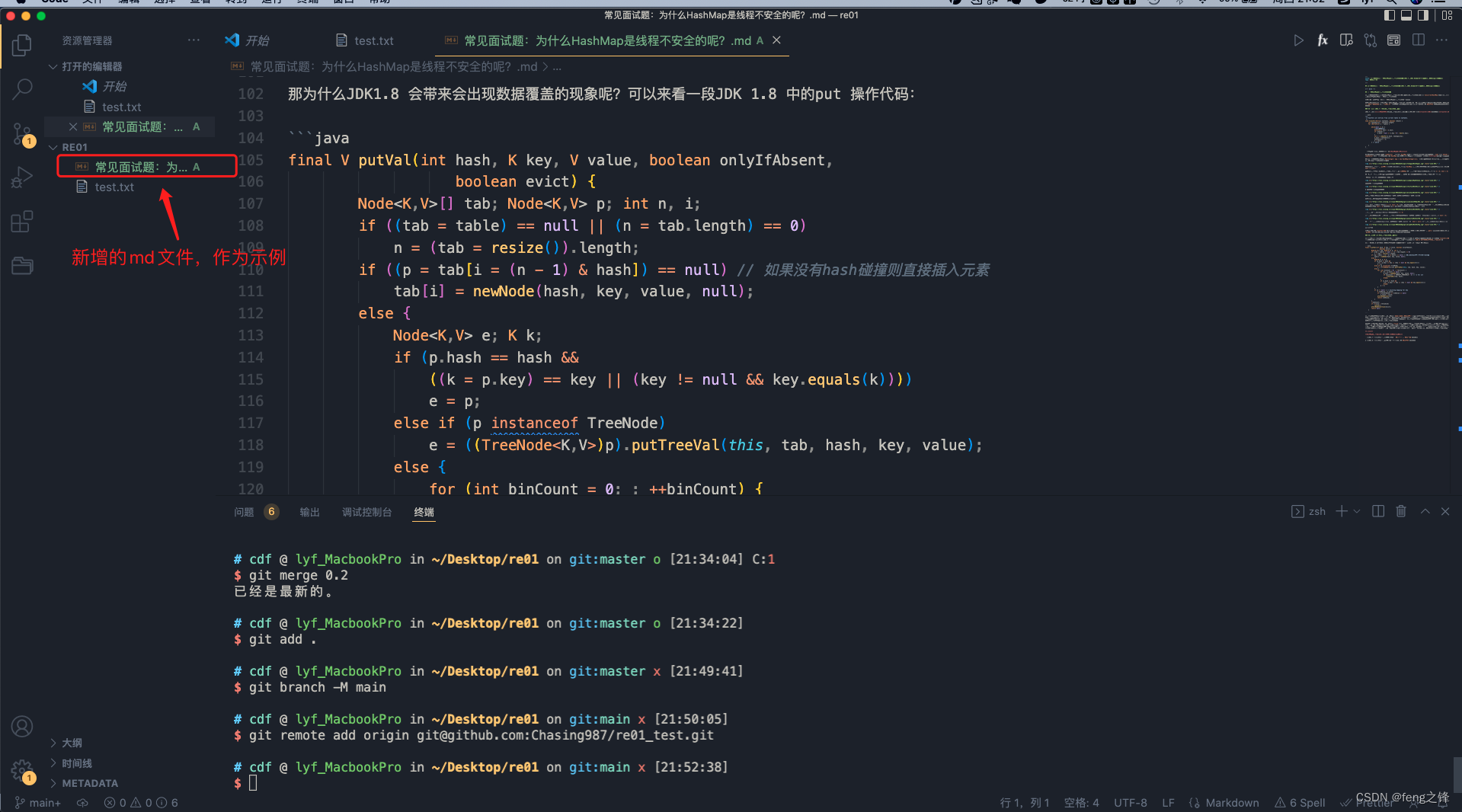
Task: Click the breadcrumb file name path
Action: point(393,67)
